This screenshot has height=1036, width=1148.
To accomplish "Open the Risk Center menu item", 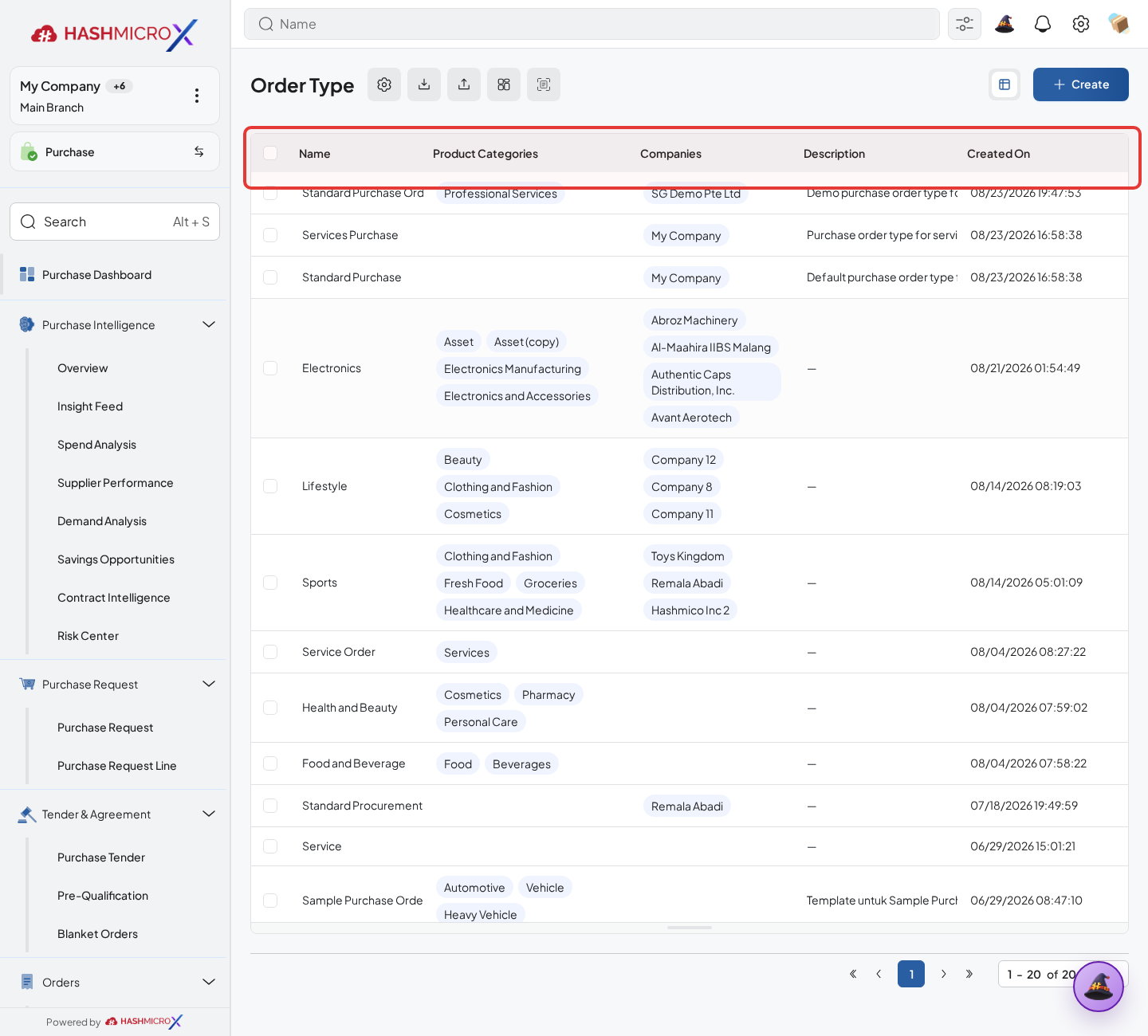I will click(88, 636).
